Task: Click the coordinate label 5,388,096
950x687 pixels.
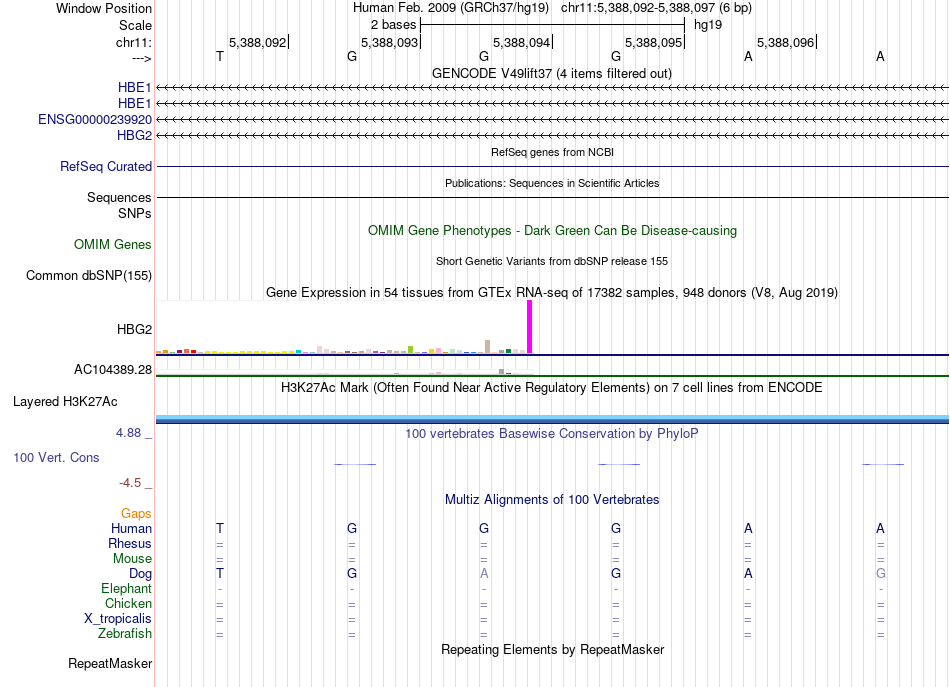Action: click(785, 42)
